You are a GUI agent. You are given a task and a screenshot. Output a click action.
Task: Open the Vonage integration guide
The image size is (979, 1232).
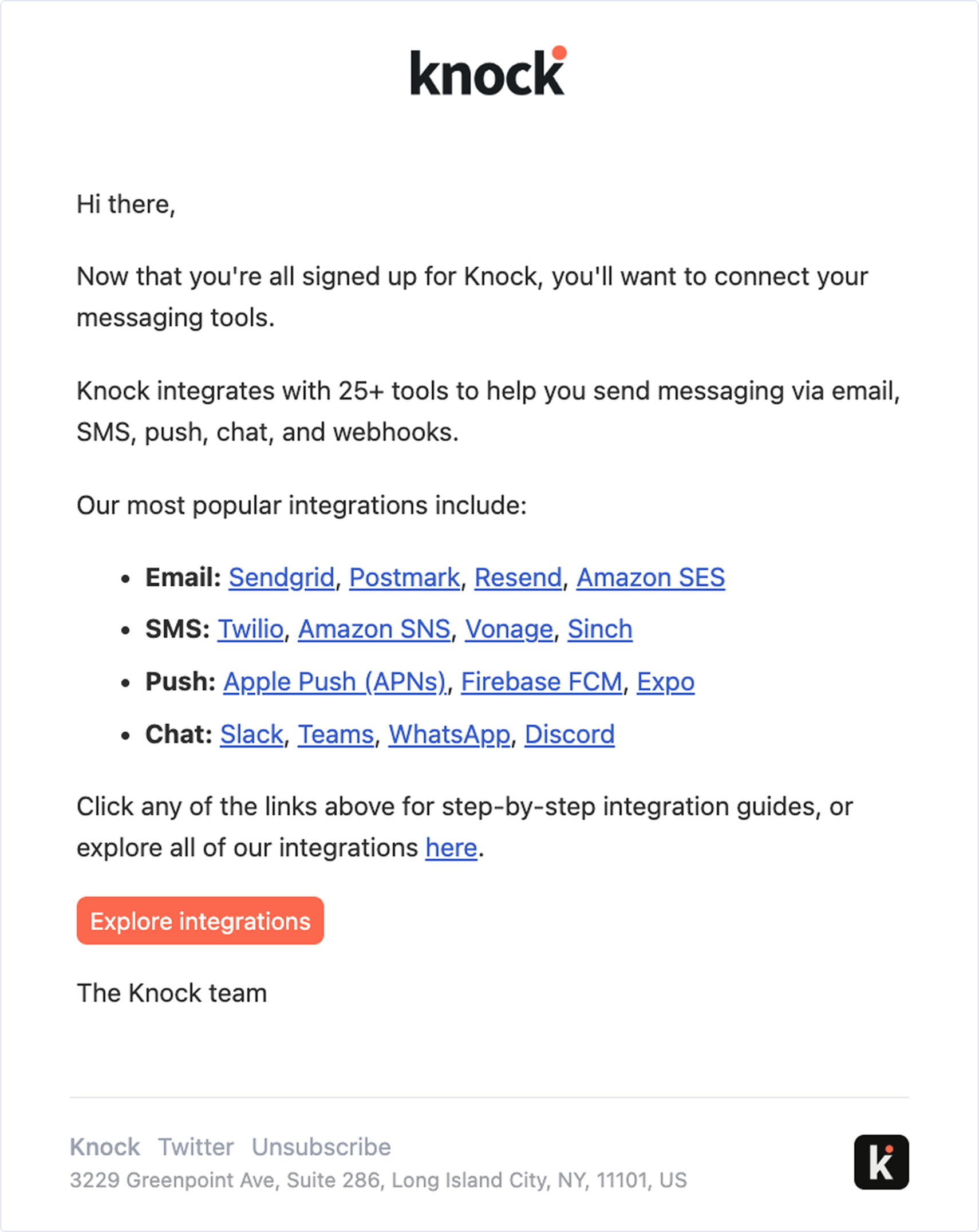pyautogui.click(x=508, y=629)
